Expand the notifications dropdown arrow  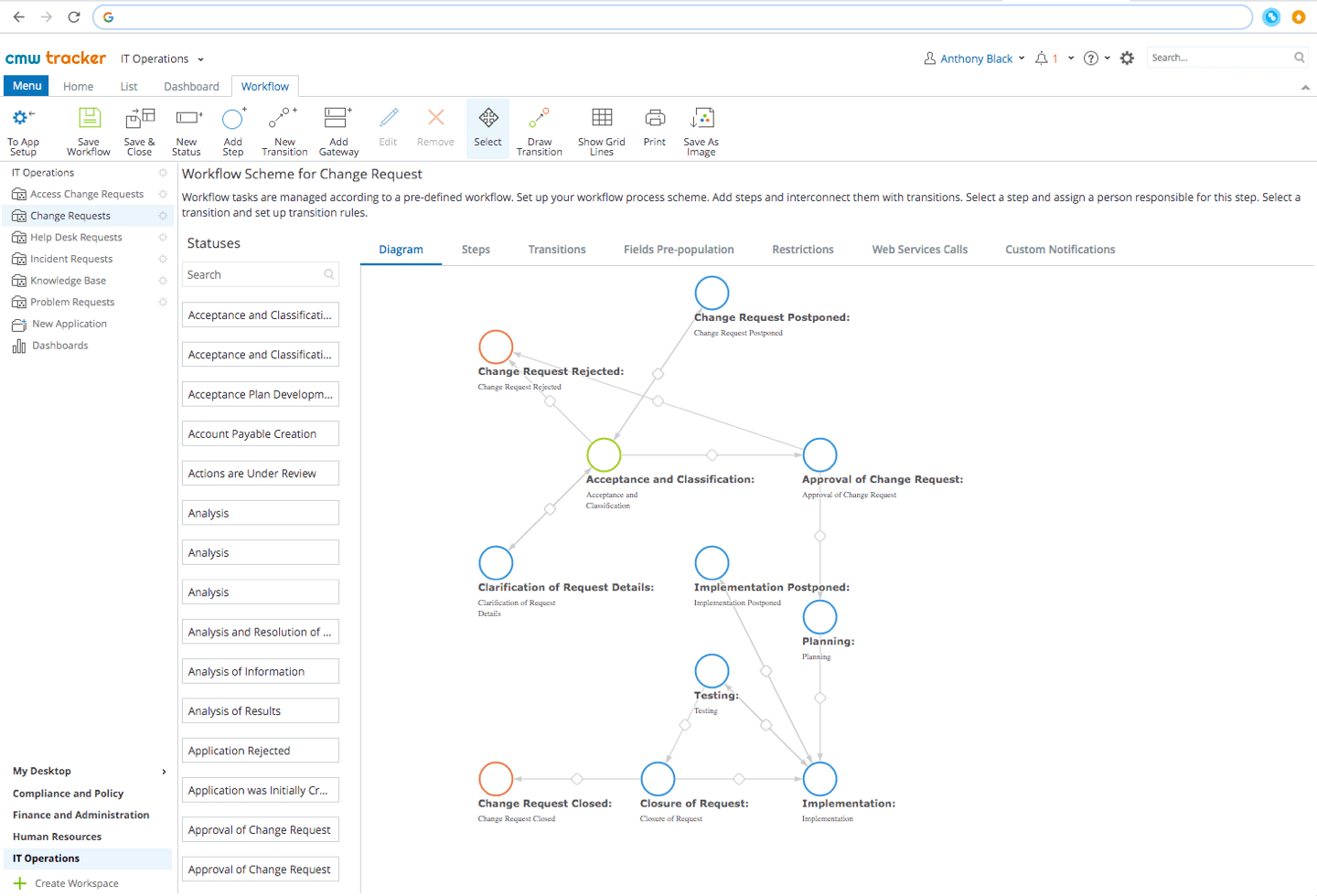[1071, 59]
